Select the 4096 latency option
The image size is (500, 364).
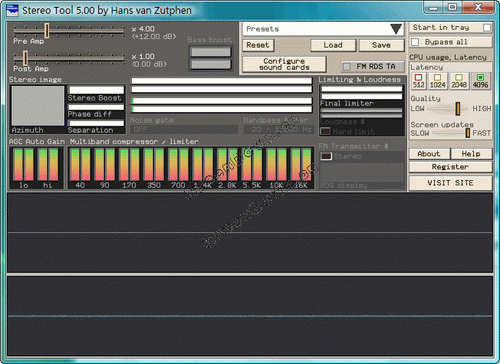click(x=480, y=81)
